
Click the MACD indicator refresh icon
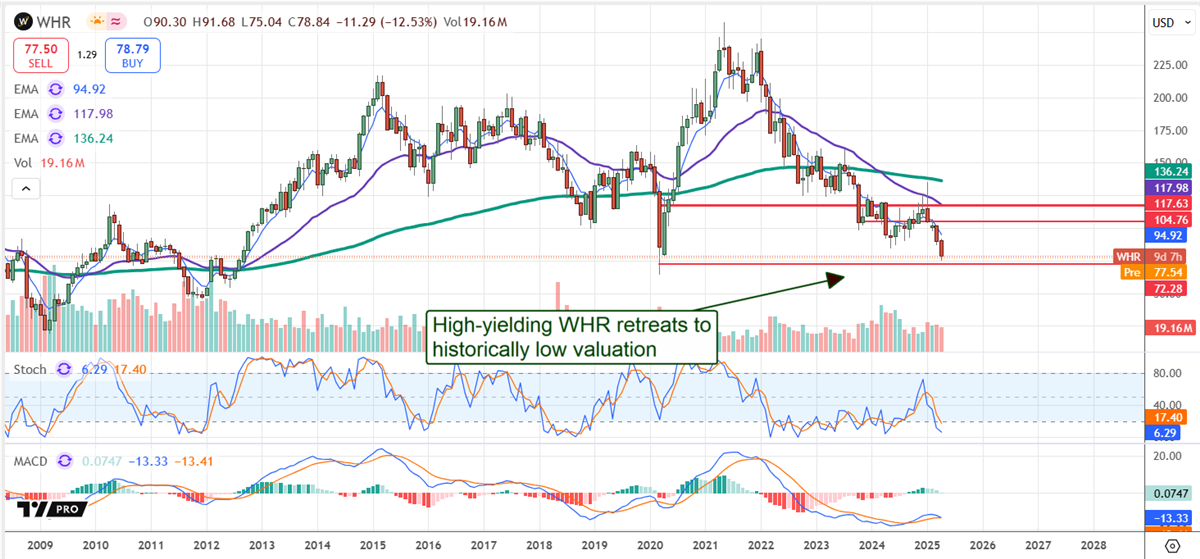click(66, 460)
